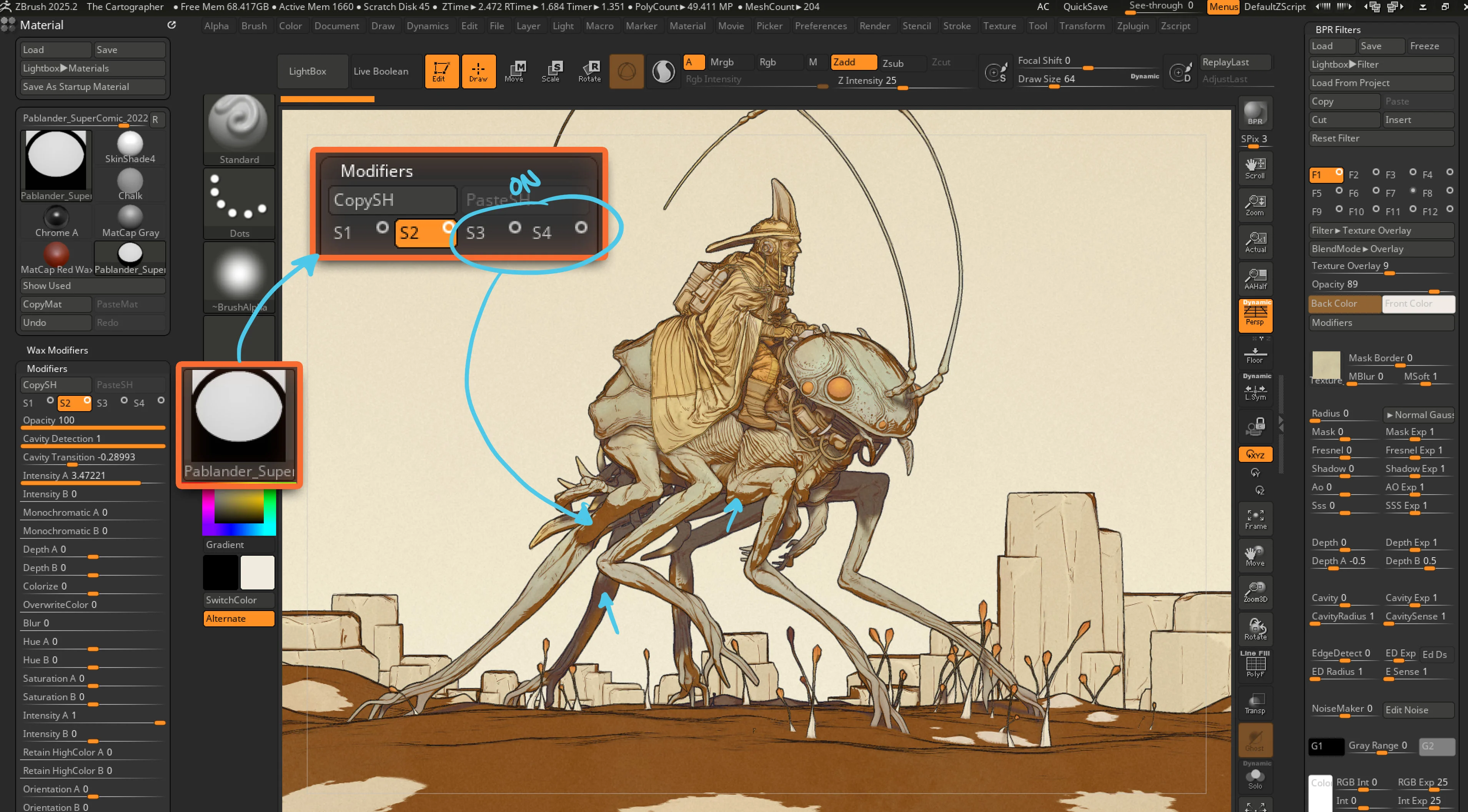
Task: Toggle the L.Sym local symmetry icon
Action: [1255, 390]
